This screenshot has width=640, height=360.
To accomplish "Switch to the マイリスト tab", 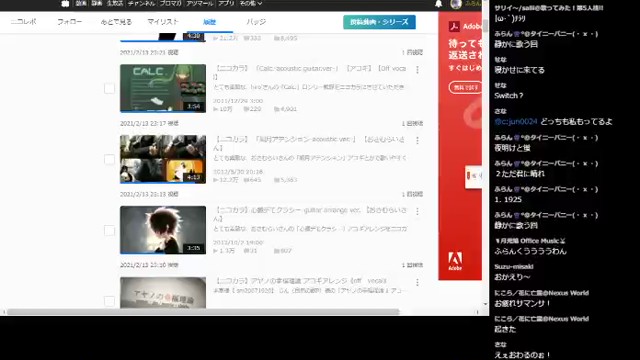I will [163, 22].
